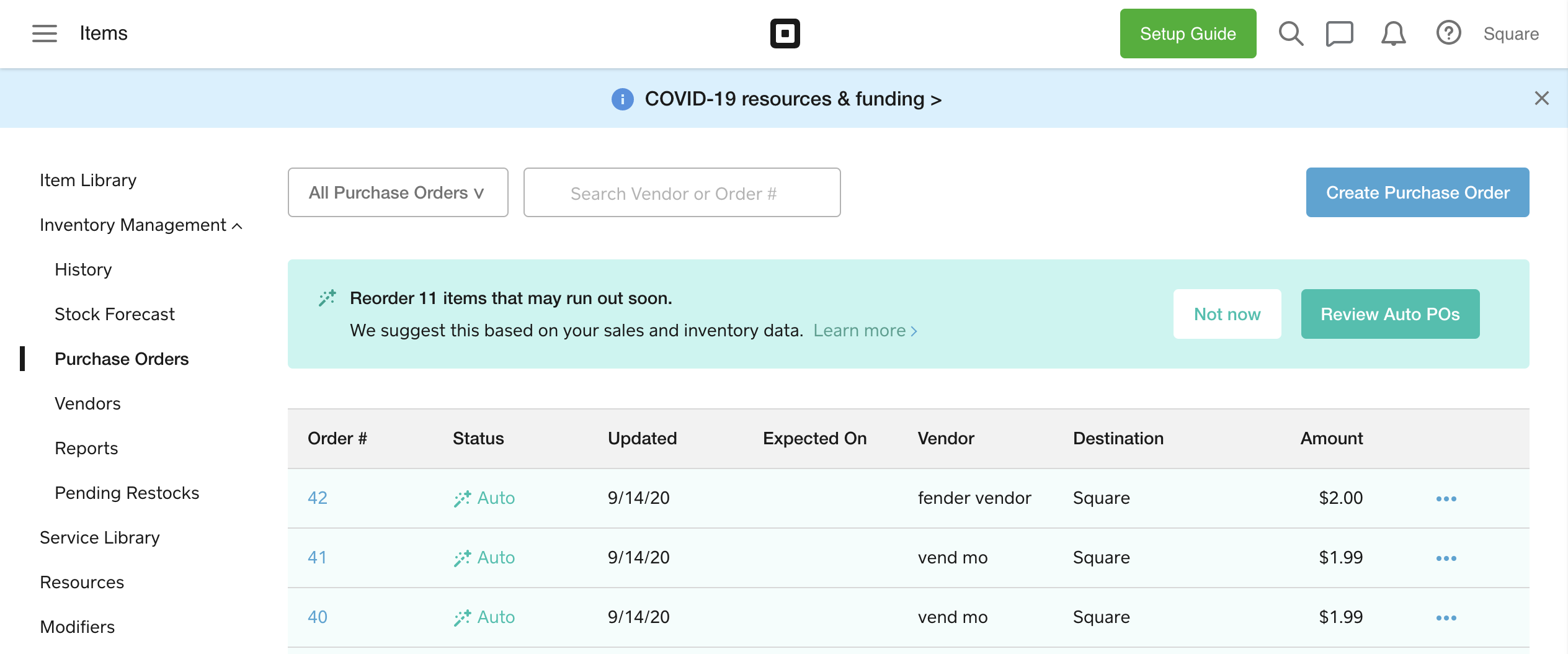Open the search magnifier icon
This screenshot has width=1568, height=654.
click(1291, 34)
